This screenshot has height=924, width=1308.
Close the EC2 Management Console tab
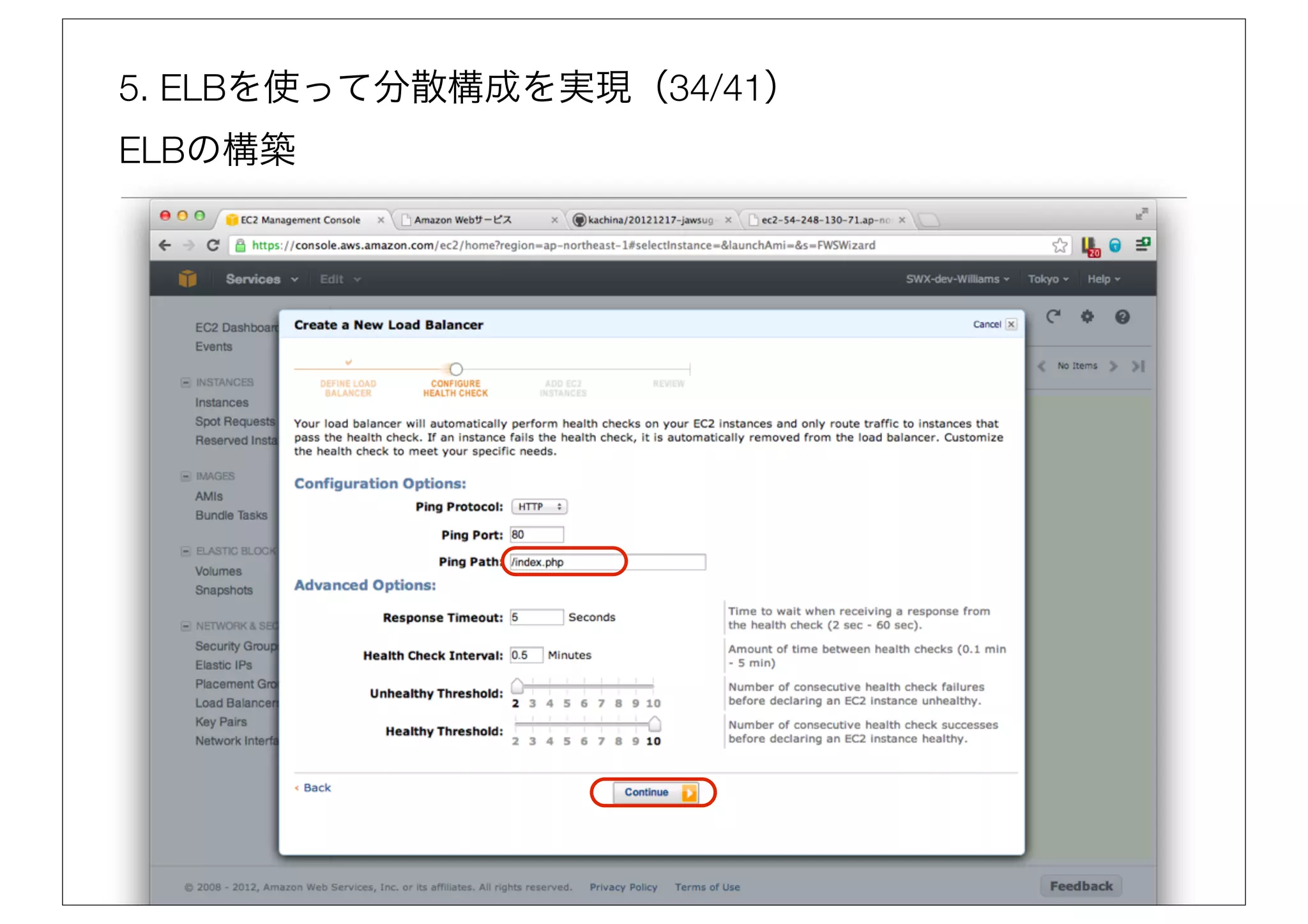[381, 220]
